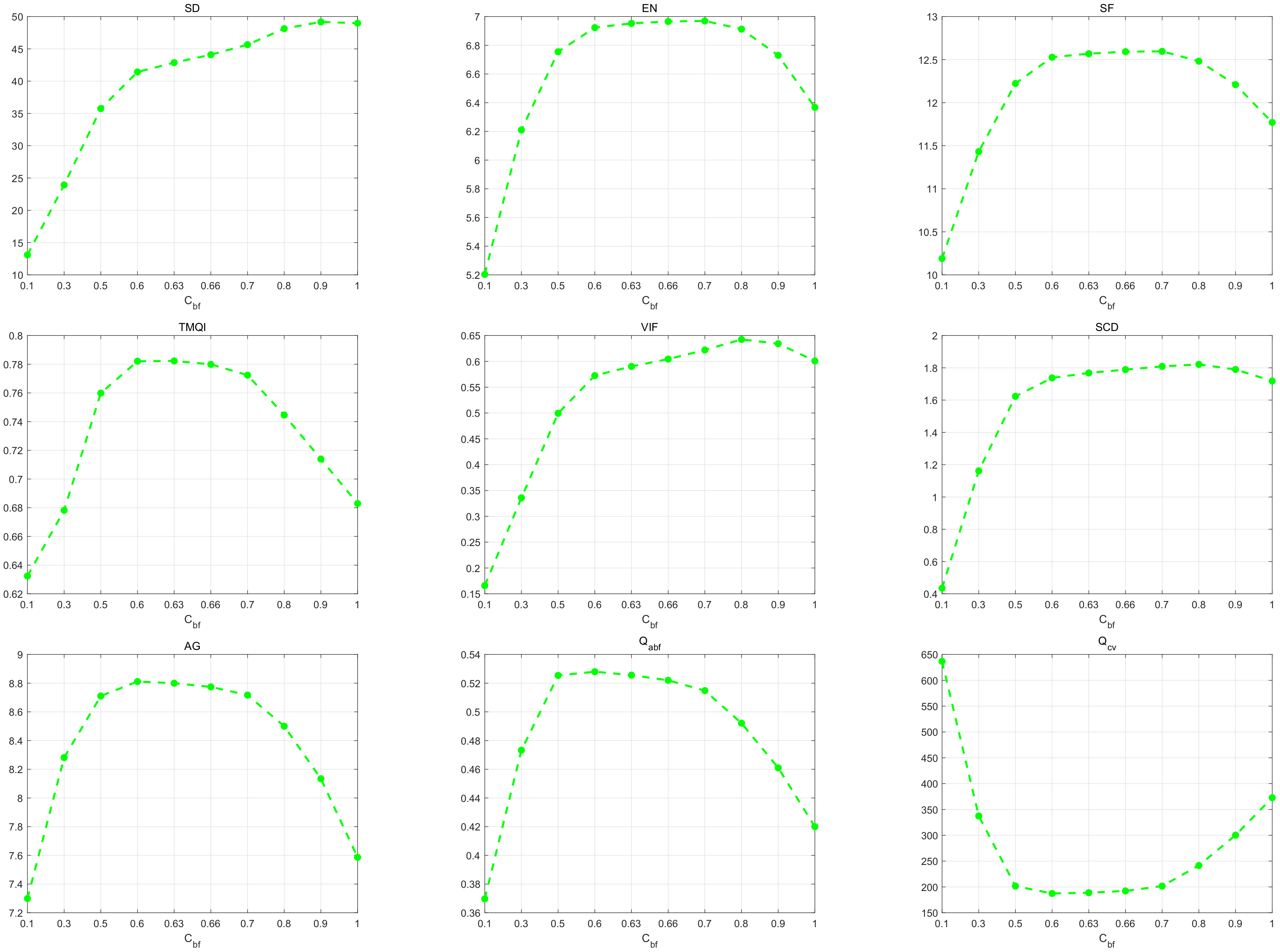Click the SD subplot title
The width and height of the screenshot is (1280, 952).
192,8
